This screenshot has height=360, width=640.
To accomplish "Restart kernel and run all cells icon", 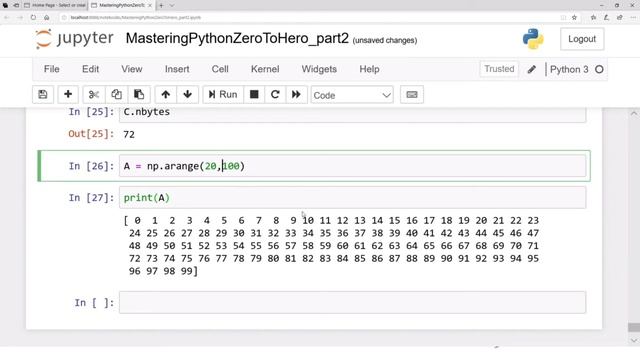I will click(x=296, y=95).
